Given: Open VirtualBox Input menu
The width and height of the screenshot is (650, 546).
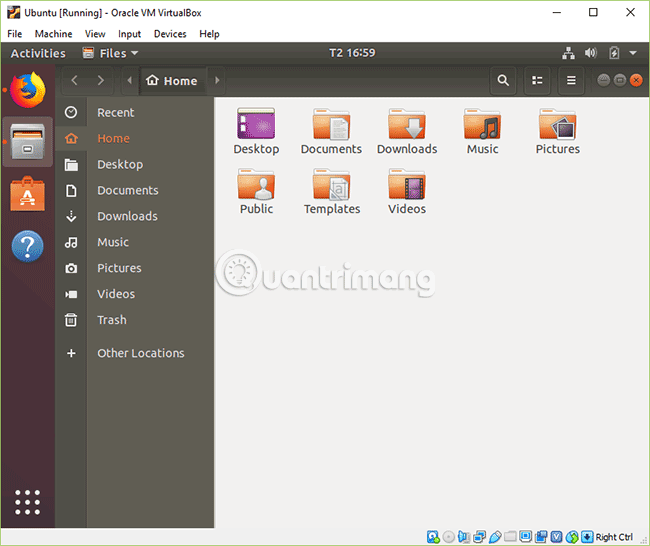Looking at the screenshot, I should point(129,34).
